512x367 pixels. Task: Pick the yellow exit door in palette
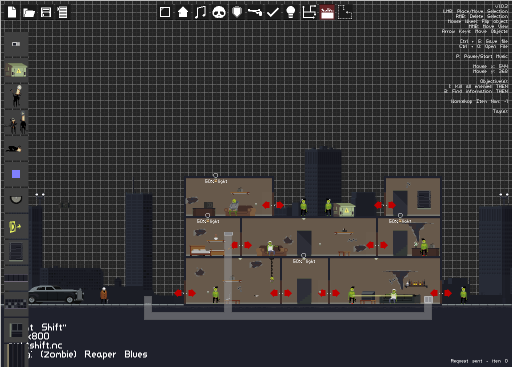(x=15, y=227)
